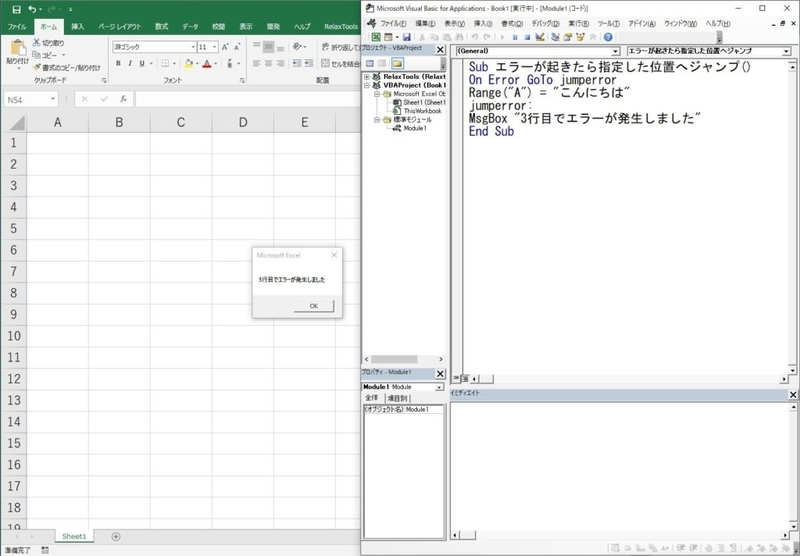Viewport: 800px width, 556px height.
Task: Switch to the 開発 ribbon tab
Action: (273, 27)
